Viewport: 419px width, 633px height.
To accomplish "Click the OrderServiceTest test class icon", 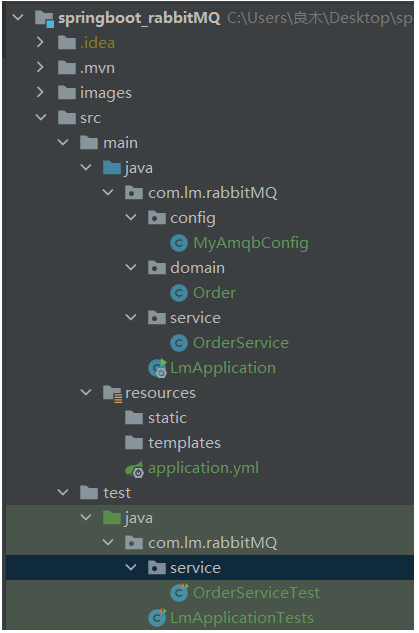I will click(179, 593).
